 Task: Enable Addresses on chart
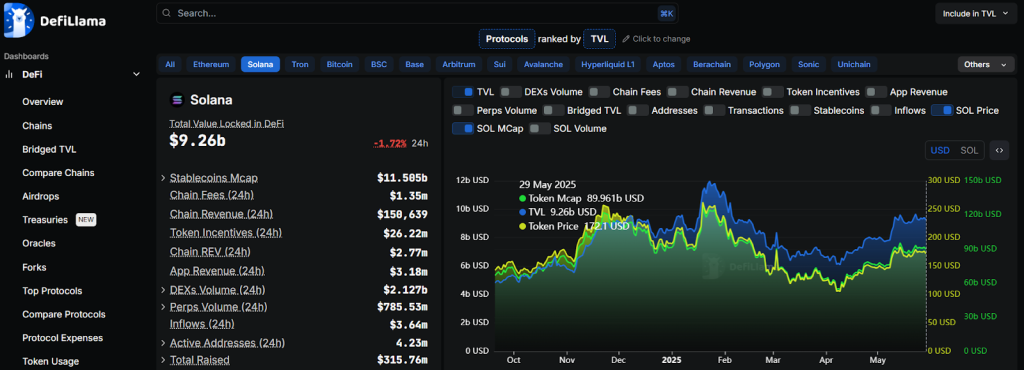tap(638, 110)
